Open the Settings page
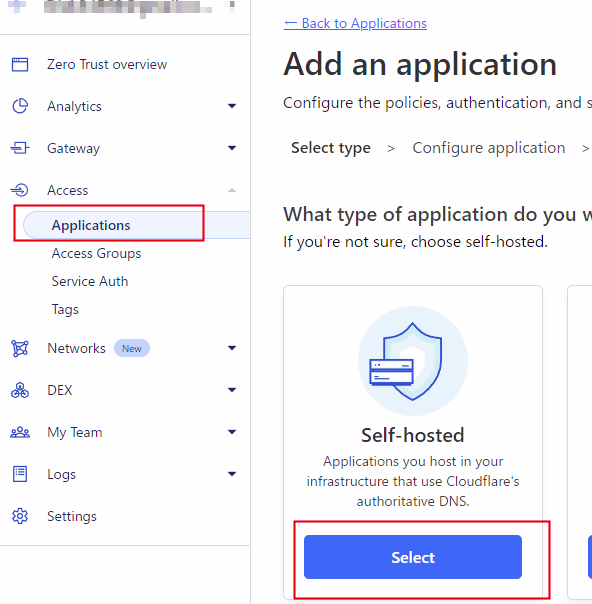Screen dimensions: 592x604 pos(72,517)
